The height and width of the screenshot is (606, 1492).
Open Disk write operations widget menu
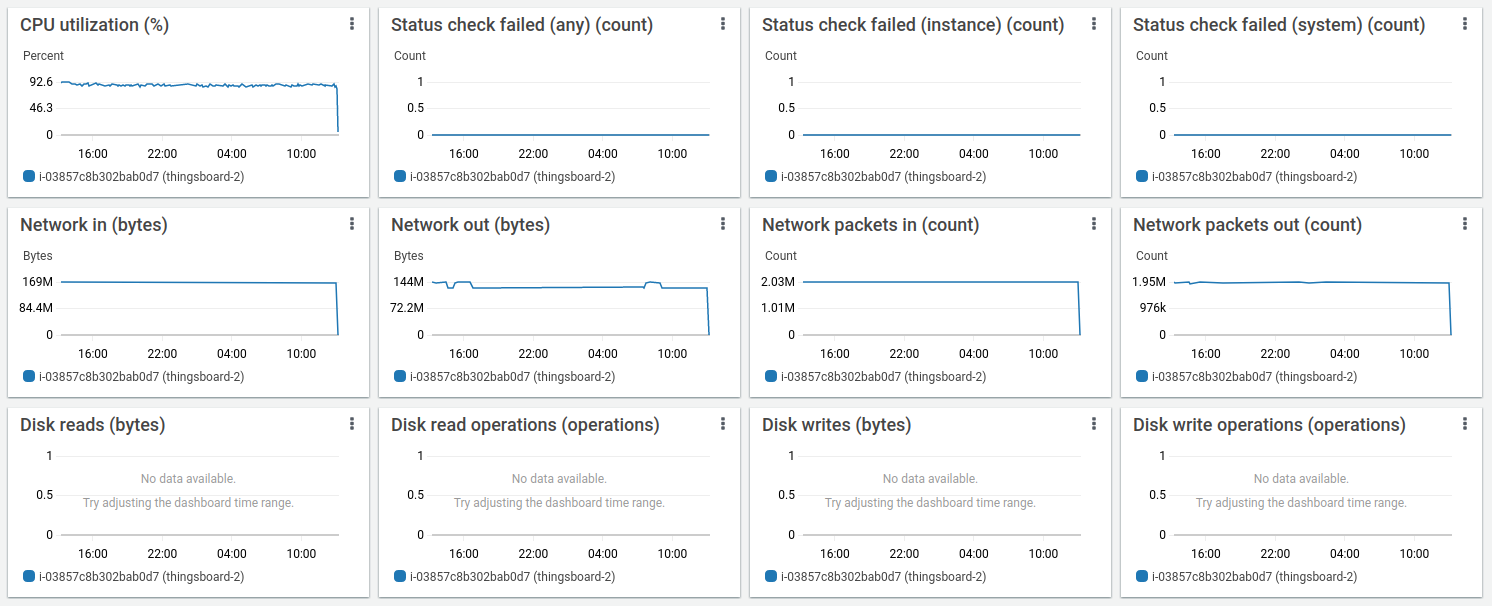(1465, 424)
